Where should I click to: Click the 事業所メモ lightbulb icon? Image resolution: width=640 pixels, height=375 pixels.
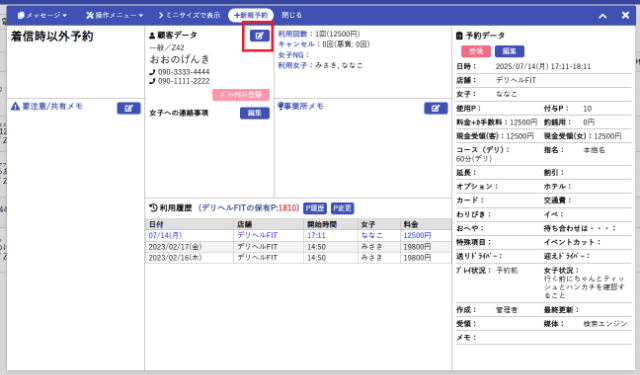click(x=280, y=107)
